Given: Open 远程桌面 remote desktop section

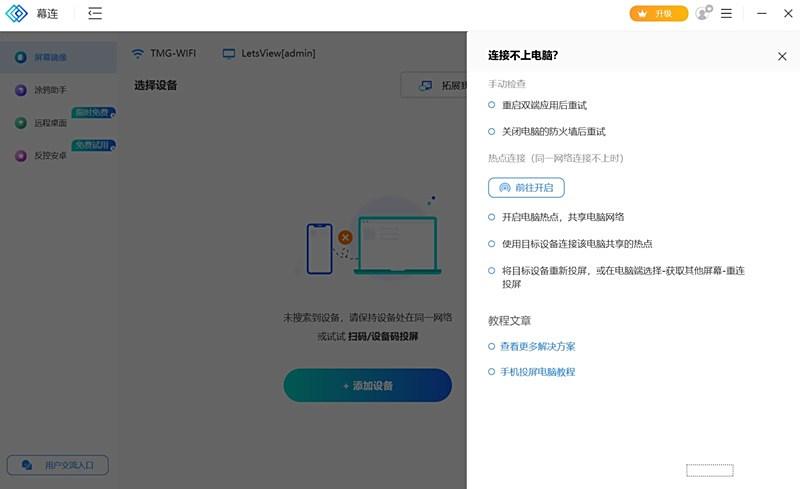Looking at the screenshot, I should (50, 123).
